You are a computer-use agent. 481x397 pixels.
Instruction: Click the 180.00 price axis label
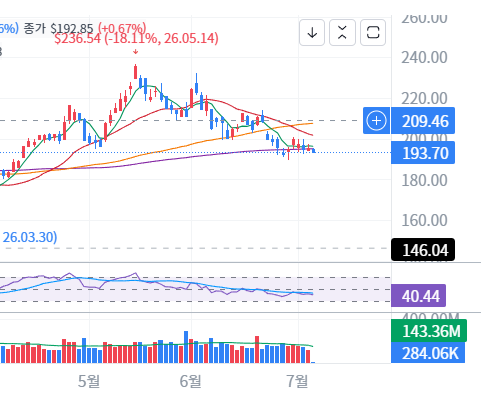pyautogui.click(x=424, y=180)
